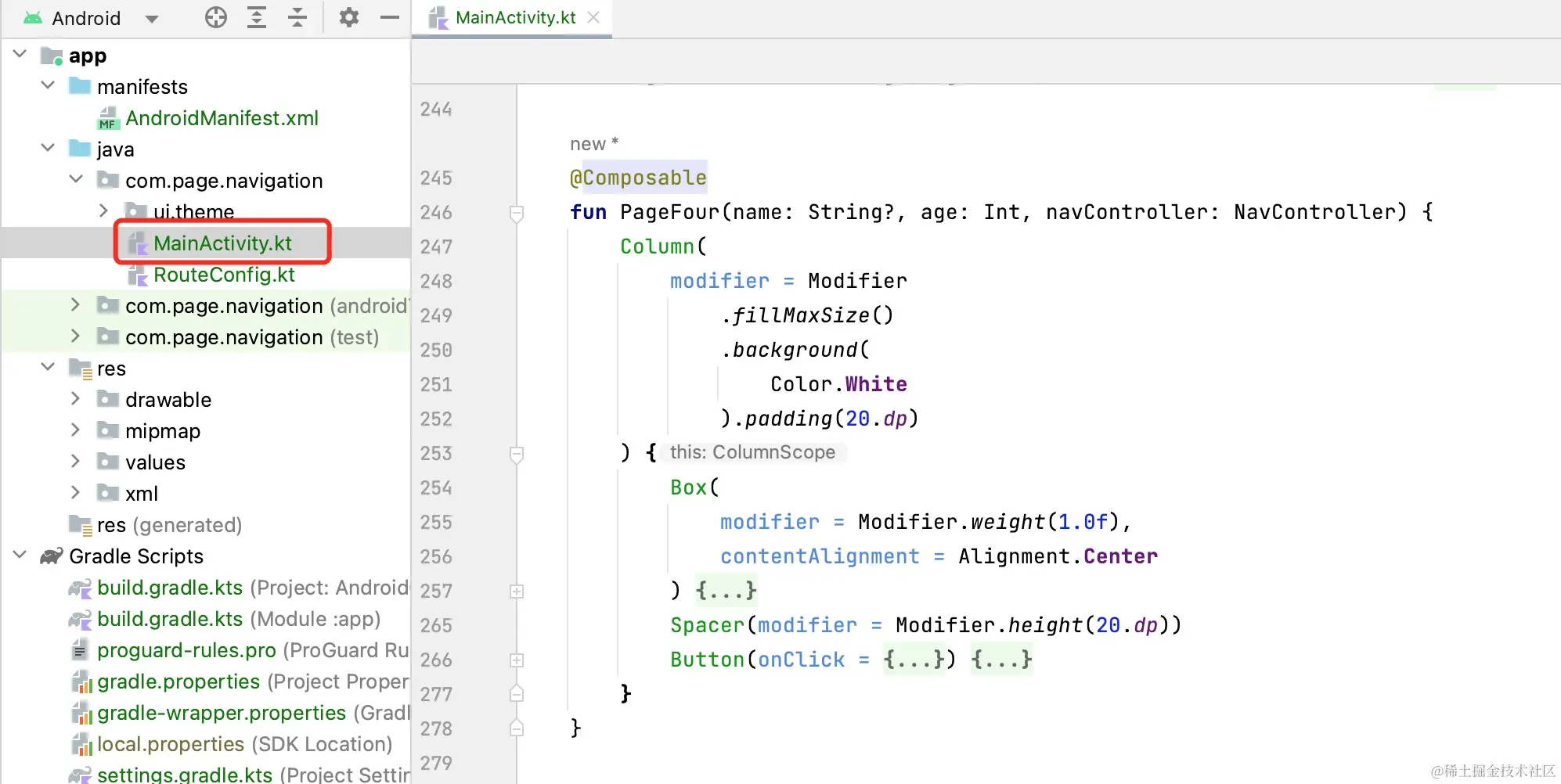Click the values folder icon
1561x784 pixels.
[108, 462]
